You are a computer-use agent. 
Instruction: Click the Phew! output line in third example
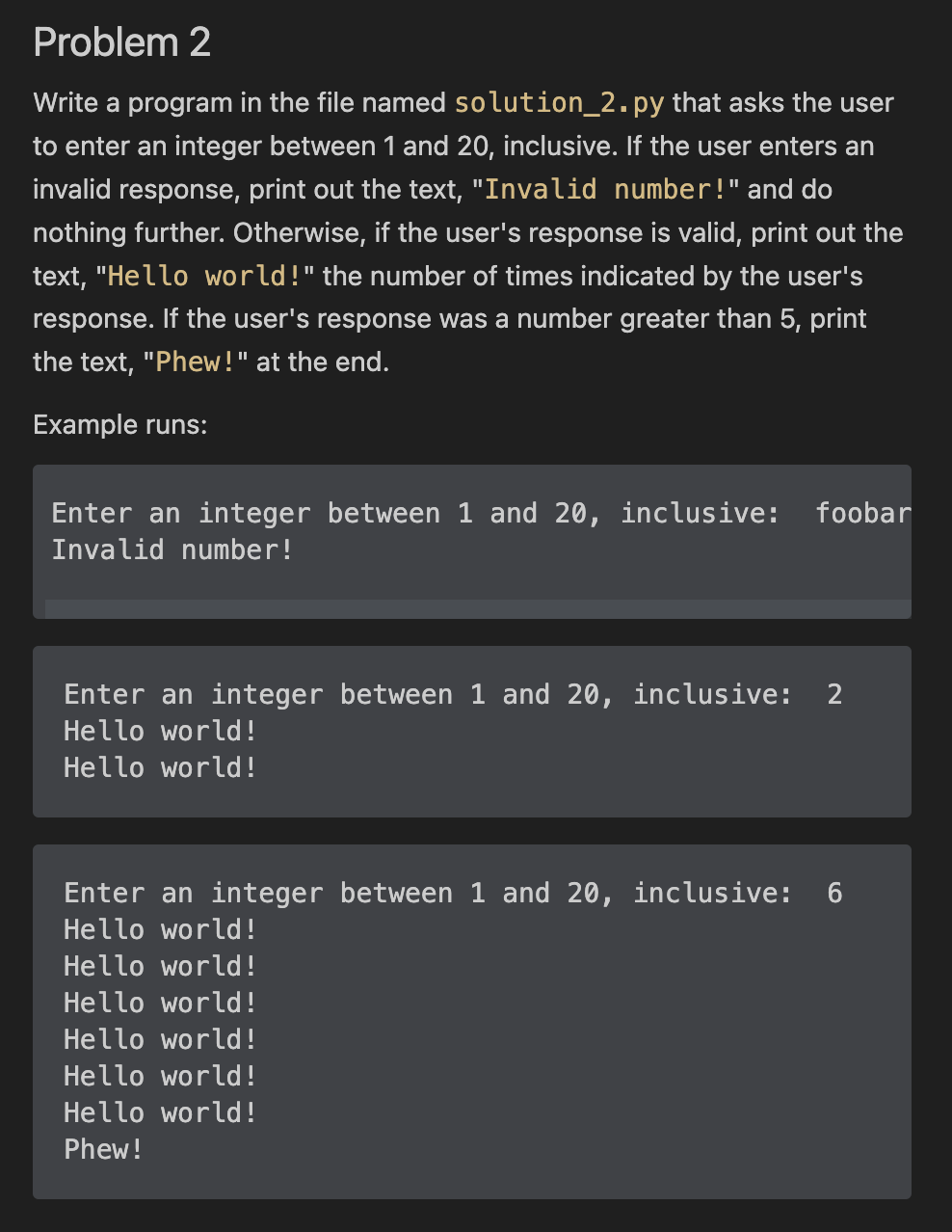[103, 1149]
